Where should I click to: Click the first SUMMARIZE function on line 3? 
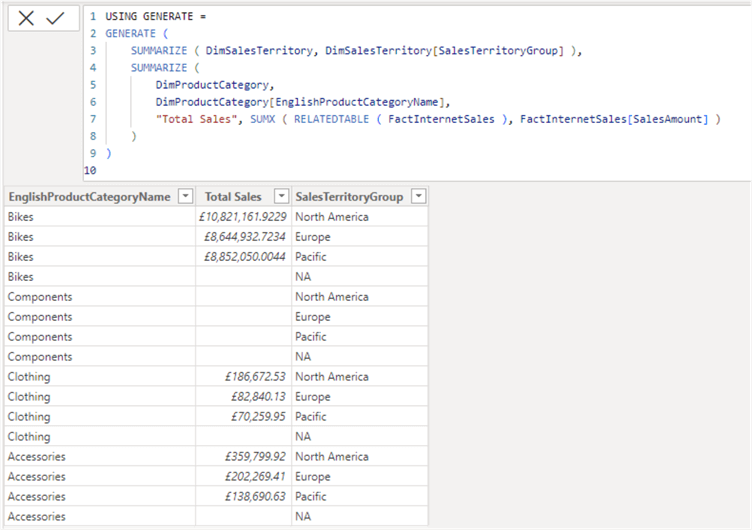(159, 51)
